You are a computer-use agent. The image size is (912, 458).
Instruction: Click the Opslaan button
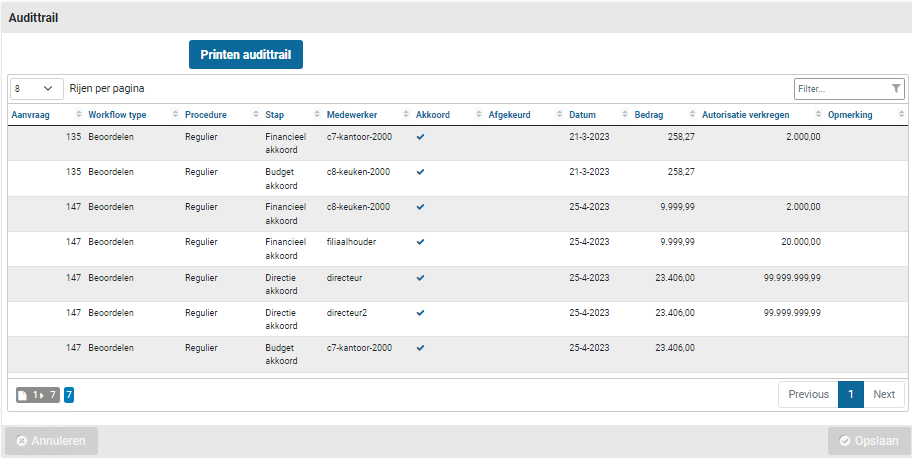click(x=869, y=441)
